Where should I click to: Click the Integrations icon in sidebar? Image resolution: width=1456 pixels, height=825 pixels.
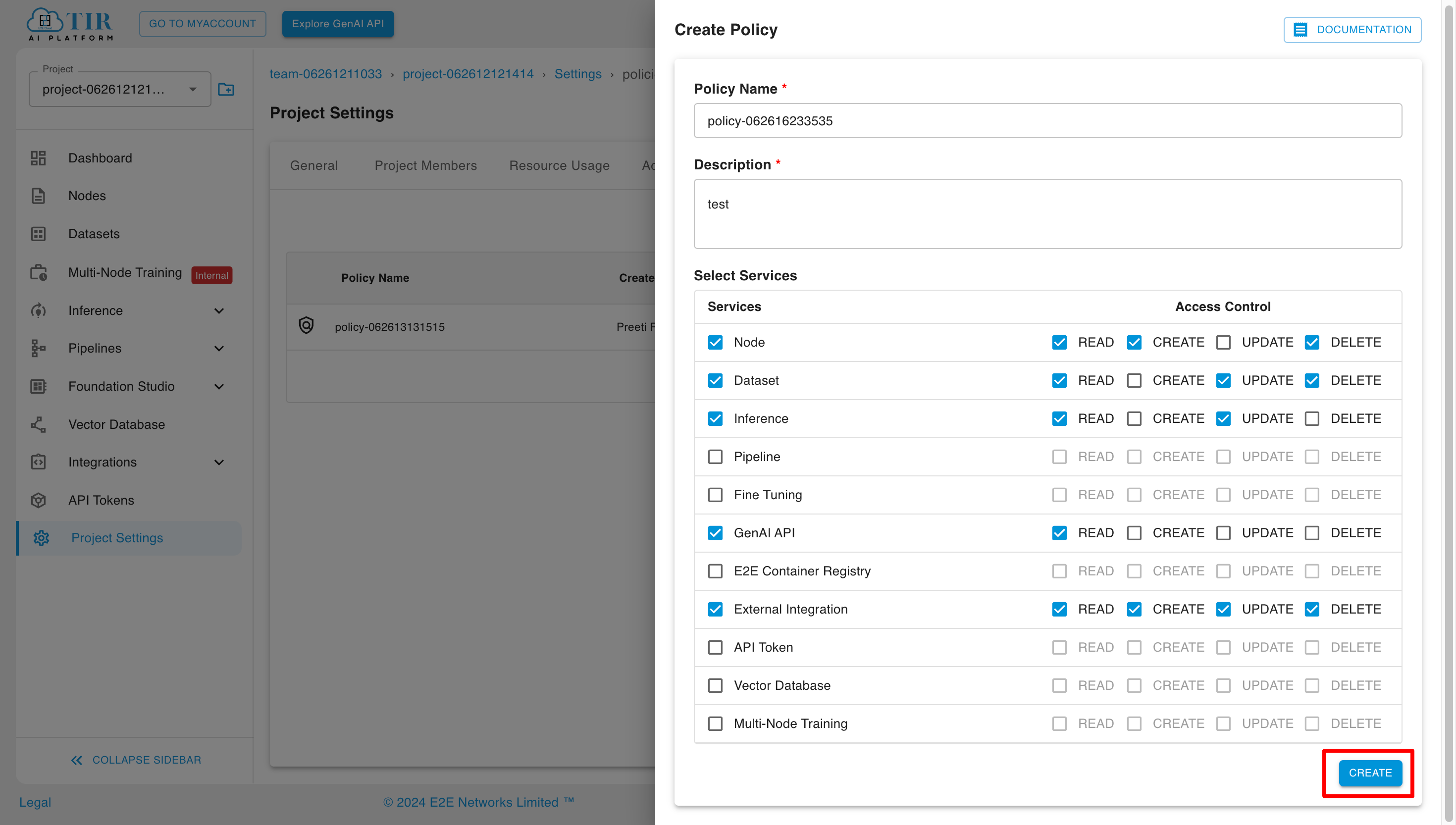point(38,463)
